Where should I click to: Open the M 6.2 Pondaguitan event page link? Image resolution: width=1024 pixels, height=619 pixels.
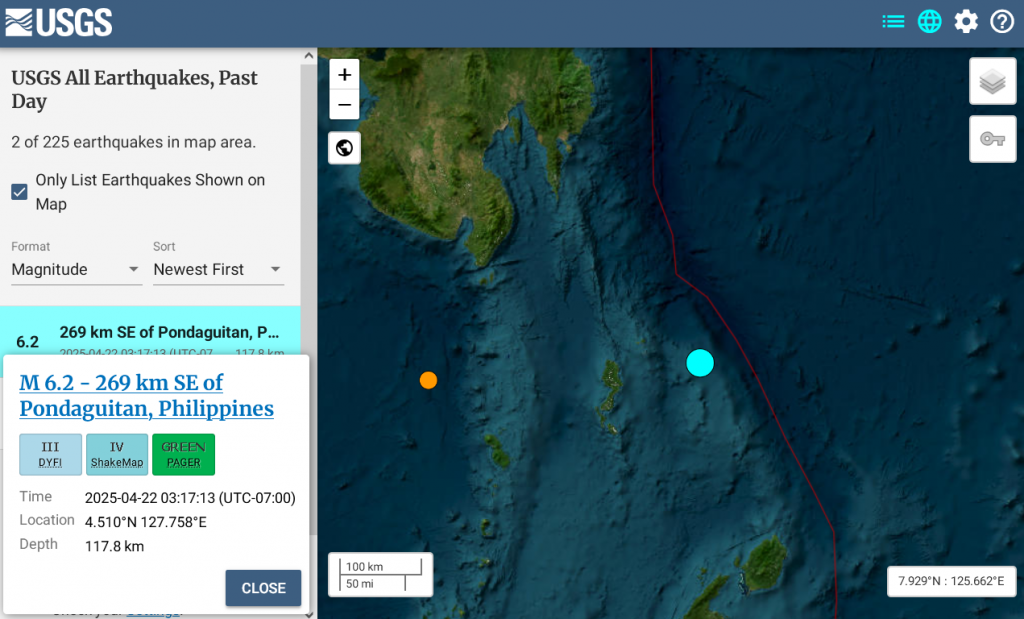(146, 395)
